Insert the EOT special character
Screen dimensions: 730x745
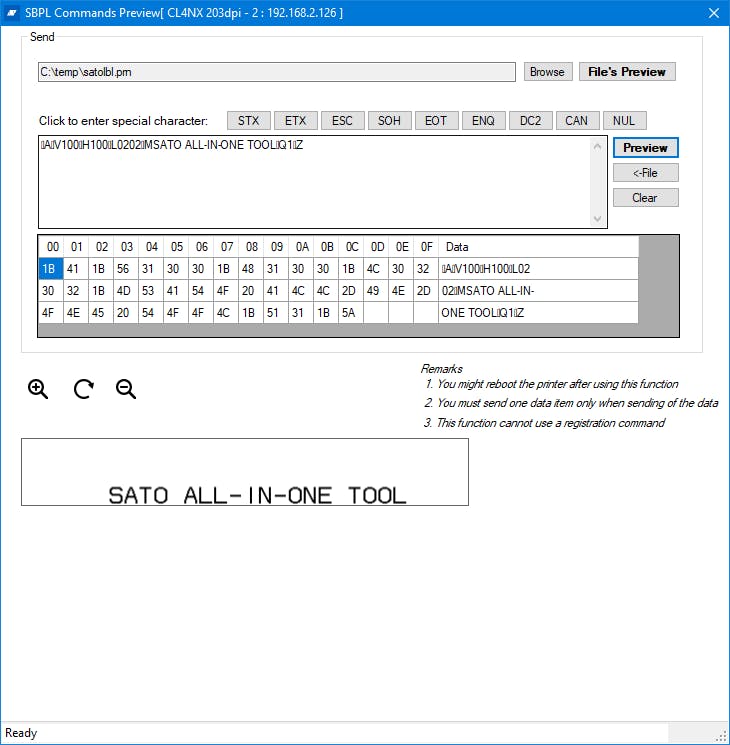pyautogui.click(x=436, y=121)
